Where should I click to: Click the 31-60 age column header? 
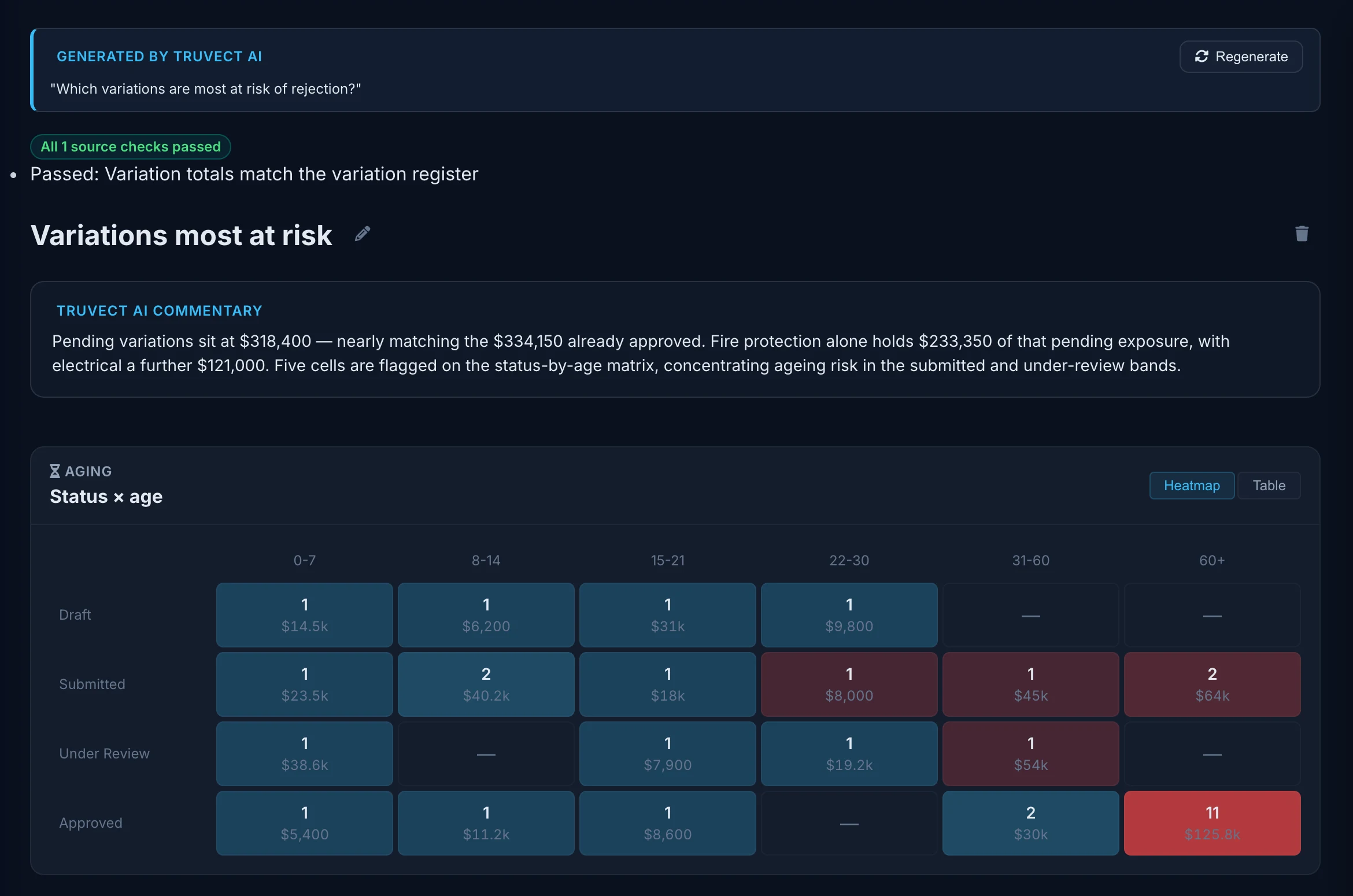pyautogui.click(x=1031, y=560)
